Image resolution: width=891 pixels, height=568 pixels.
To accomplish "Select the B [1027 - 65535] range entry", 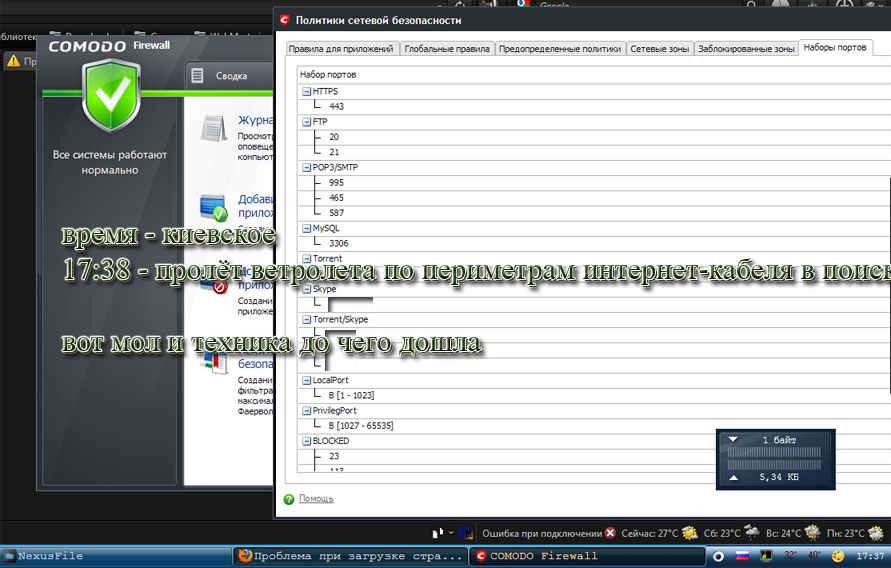I will 361,425.
